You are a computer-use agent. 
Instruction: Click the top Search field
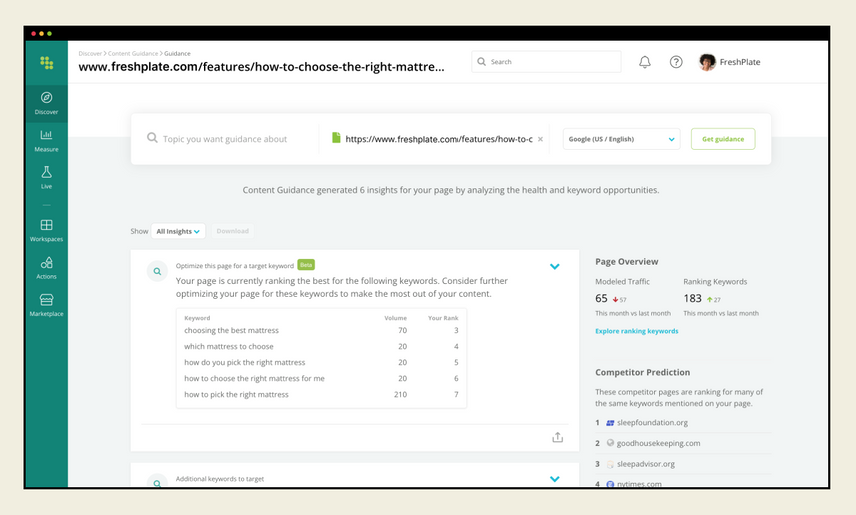coord(546,62)
